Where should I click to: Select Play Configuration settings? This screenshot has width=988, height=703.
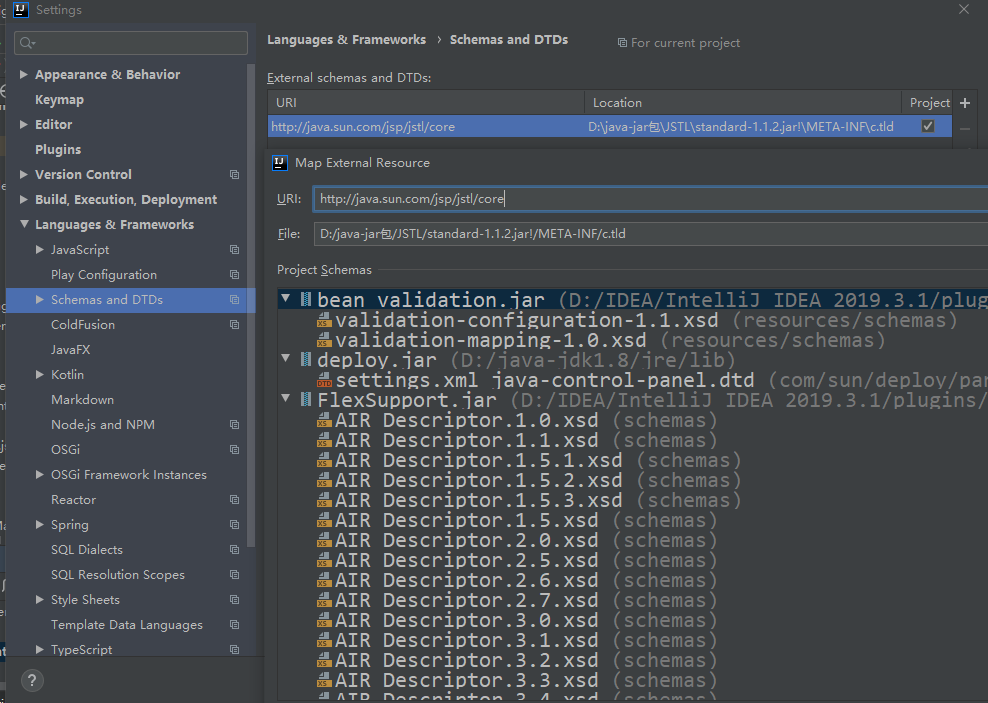point(104,275)
